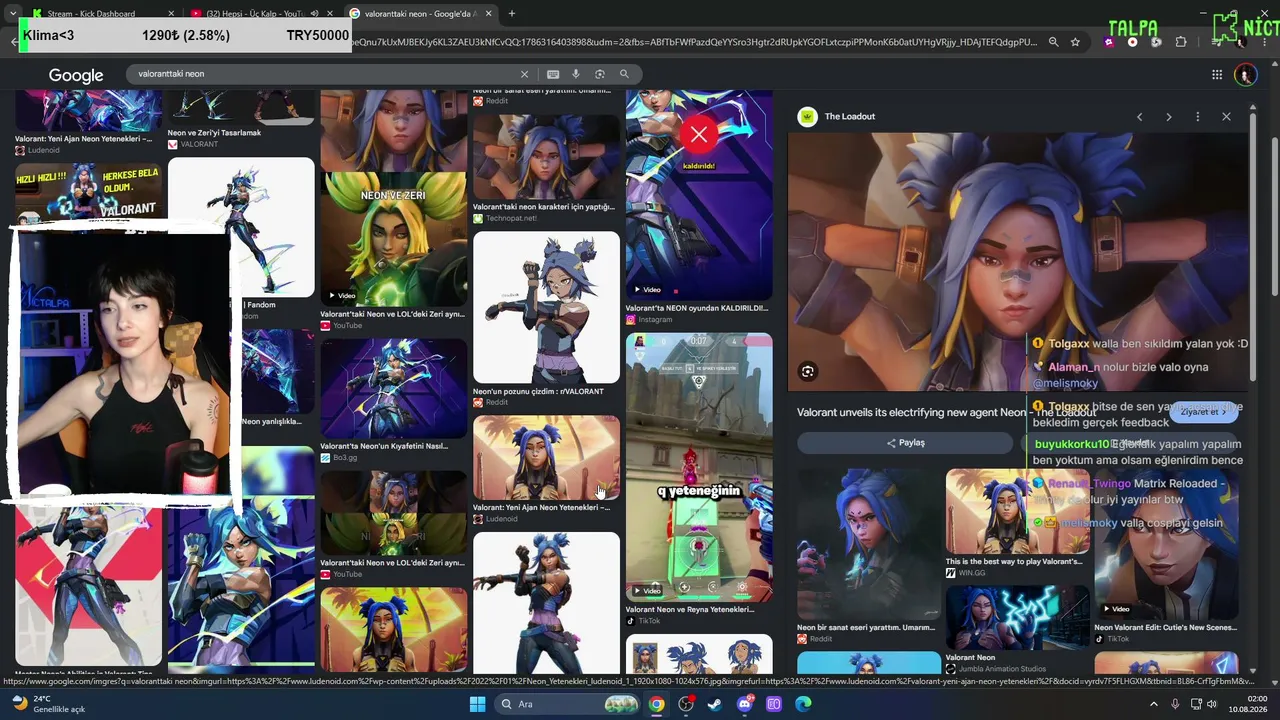This screenshot has width=1280, height=720.
Task: Mute the YouTube tab audio icon
Action: [x=314, y=14]
